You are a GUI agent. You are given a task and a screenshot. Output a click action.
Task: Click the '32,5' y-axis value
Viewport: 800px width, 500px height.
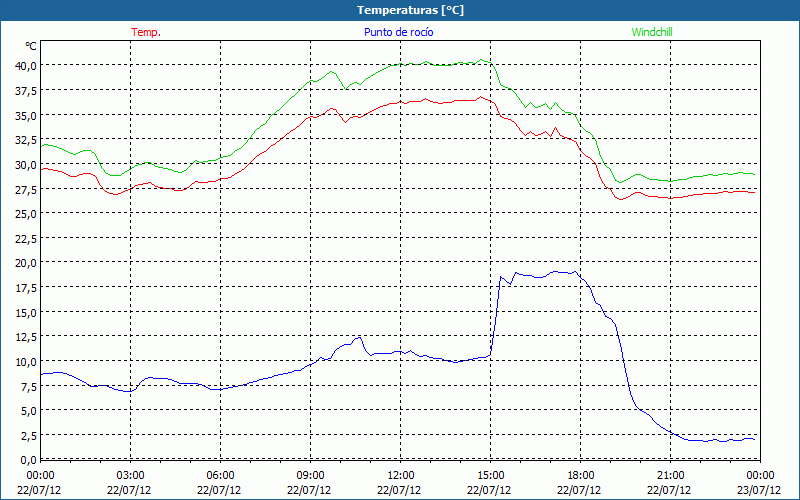tap(26, 139)
